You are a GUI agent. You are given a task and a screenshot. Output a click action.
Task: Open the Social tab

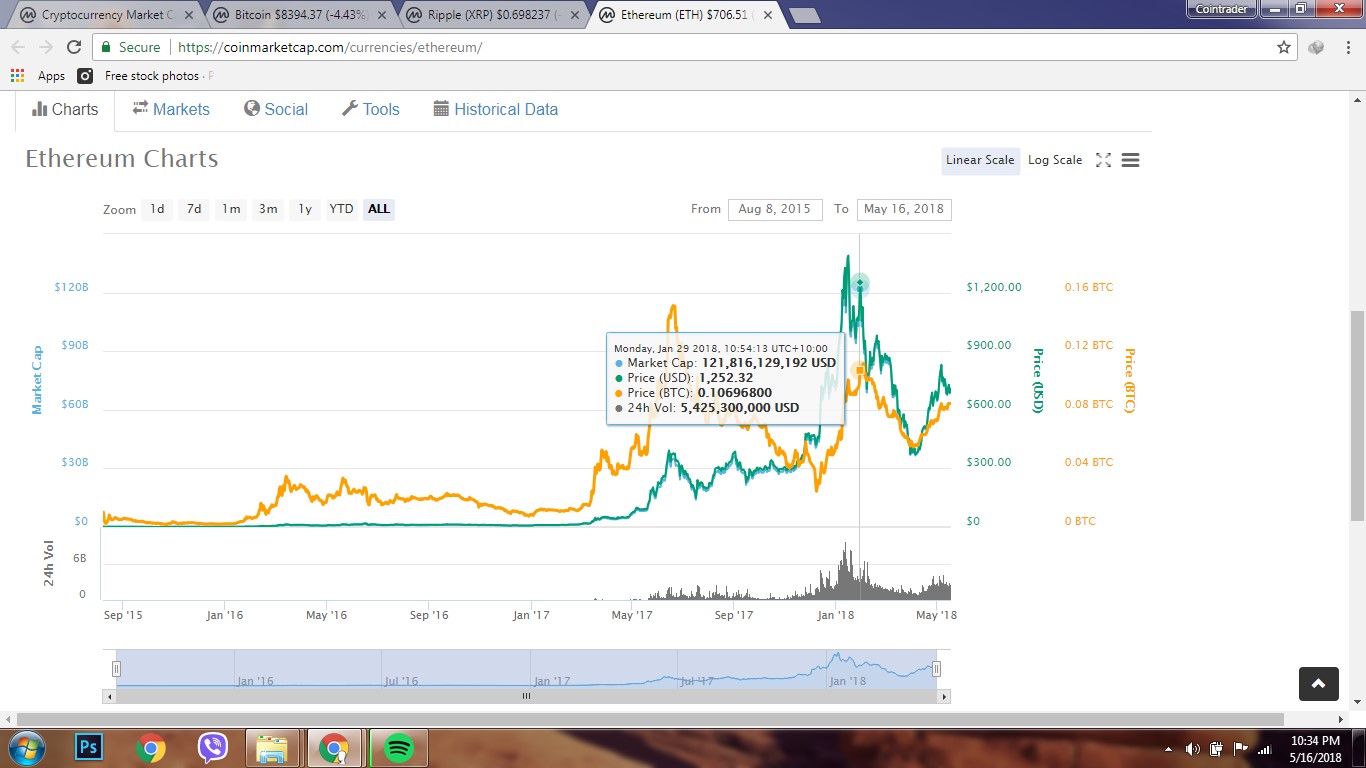pyautogui.click(x=276, y=110)
